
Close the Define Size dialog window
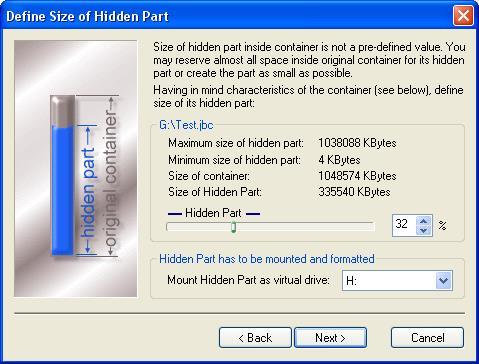[x=463, y=16]
